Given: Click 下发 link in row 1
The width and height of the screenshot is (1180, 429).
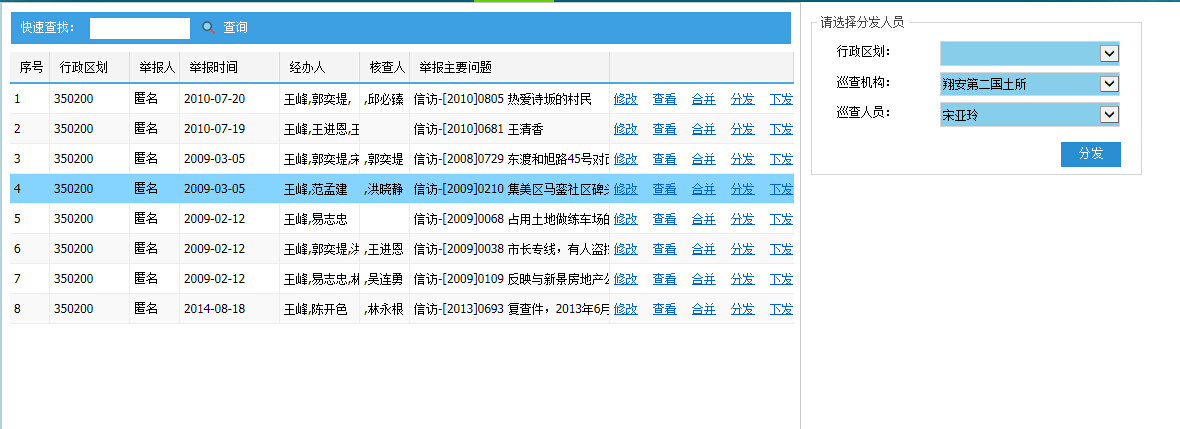Looking at the screenshot, I should tap(781, 99).
